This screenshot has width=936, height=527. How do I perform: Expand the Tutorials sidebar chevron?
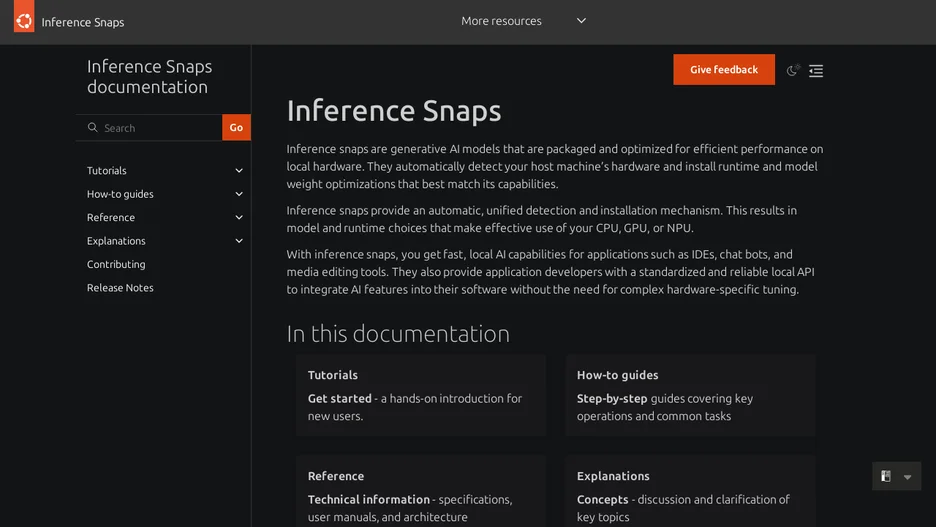239,171
